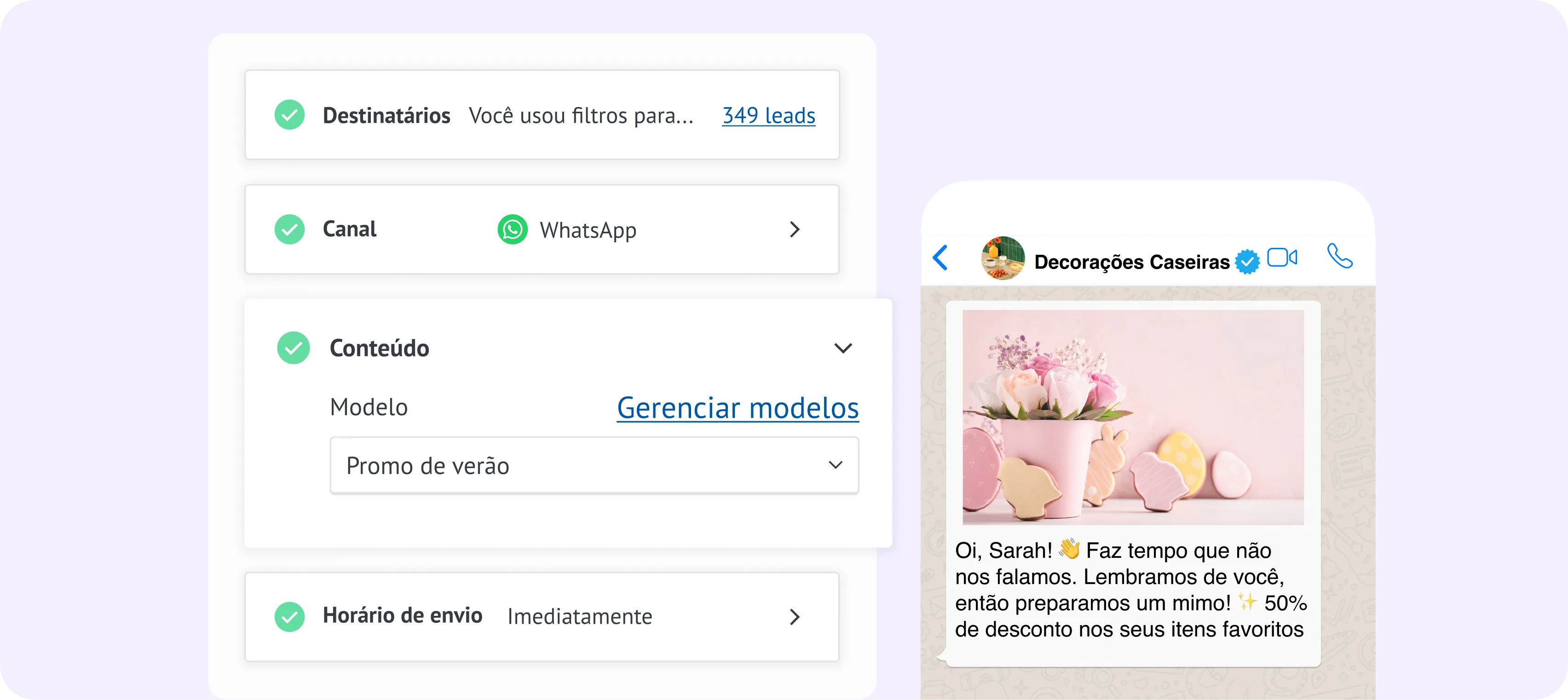
Task: Open the Decorações Caseiras profile avatar
Action: (1003, 258)
